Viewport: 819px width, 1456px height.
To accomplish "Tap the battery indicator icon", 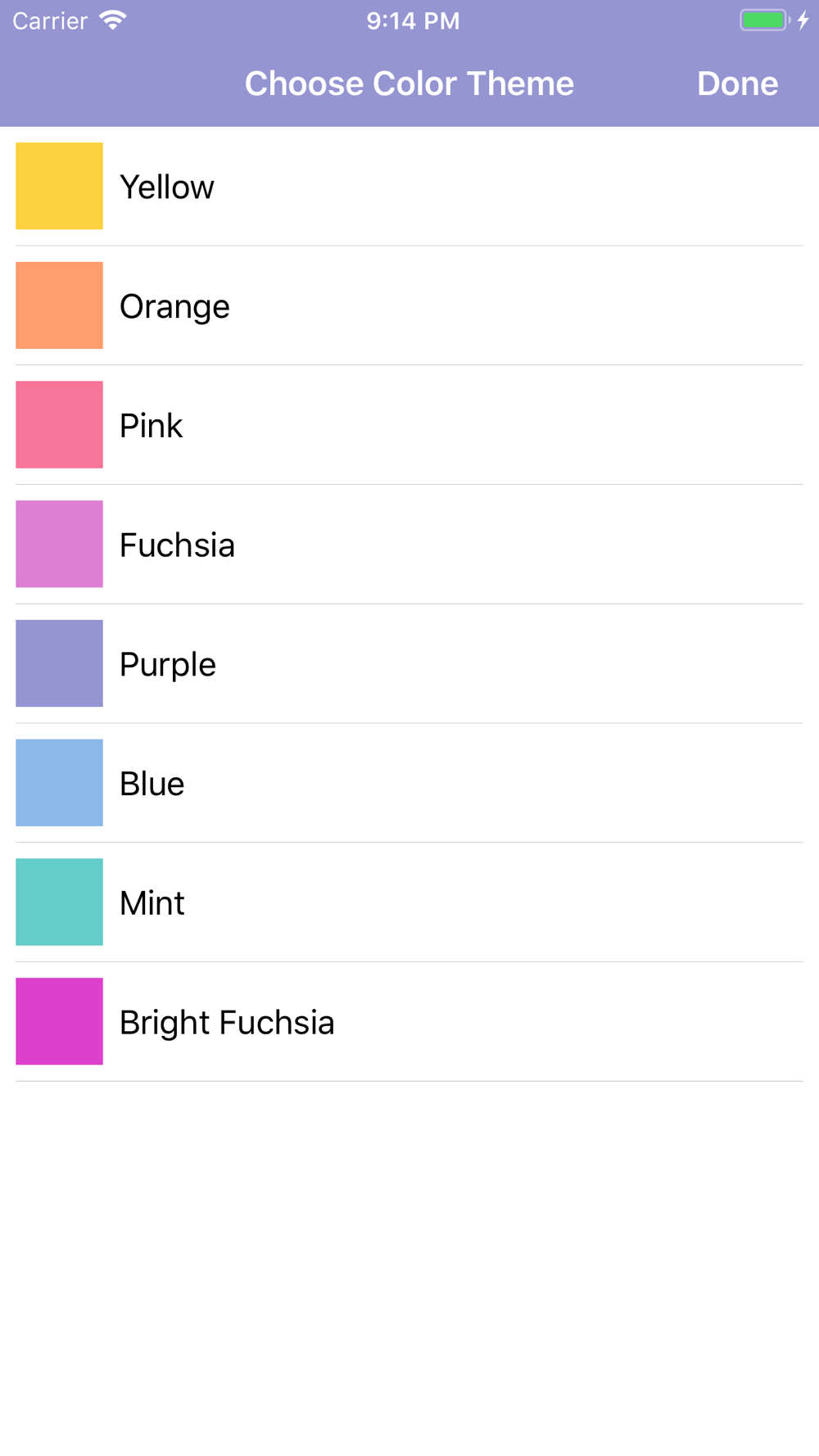I will (765, 20).
